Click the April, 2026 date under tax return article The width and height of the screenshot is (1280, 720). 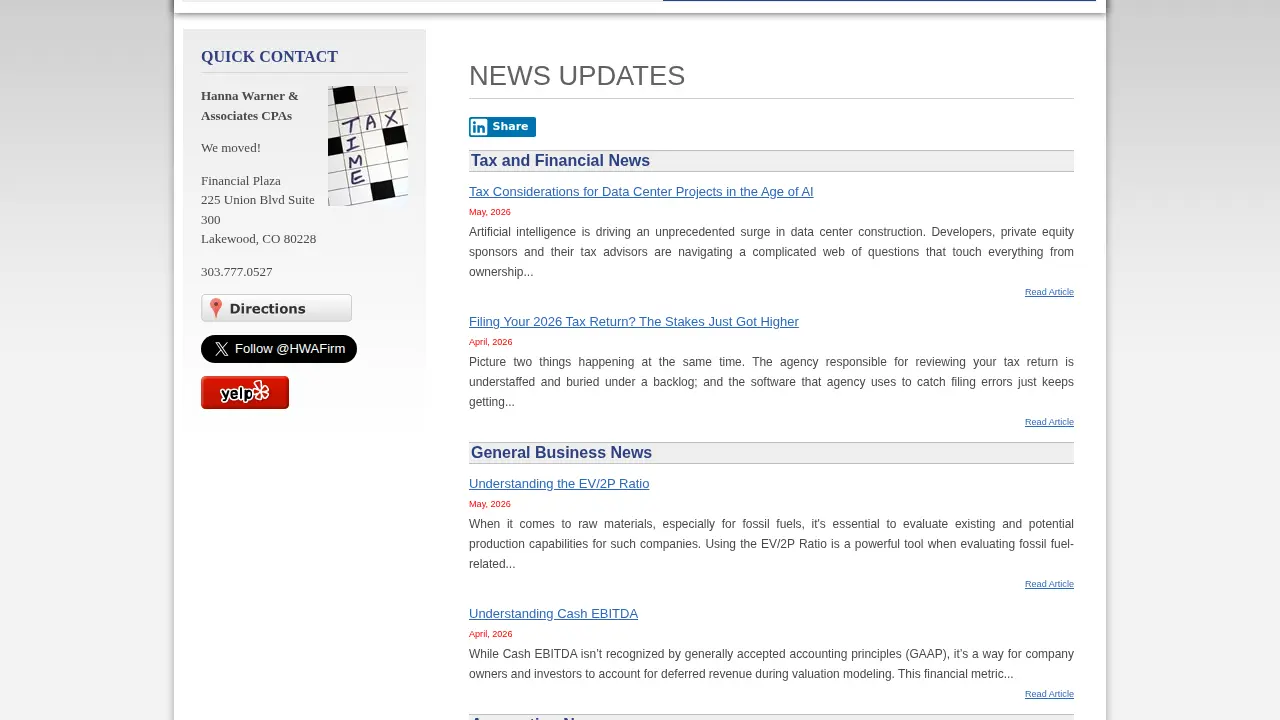pyautogui.click(x=490, y=342)
